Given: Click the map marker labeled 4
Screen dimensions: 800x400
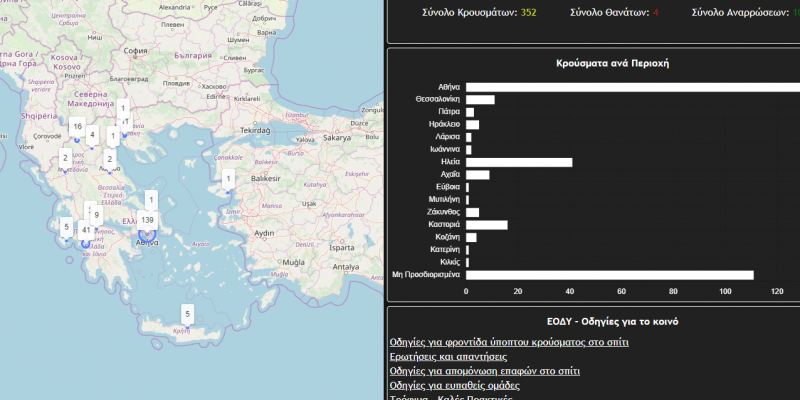Looking at the screenshot, I should (92, 136).
